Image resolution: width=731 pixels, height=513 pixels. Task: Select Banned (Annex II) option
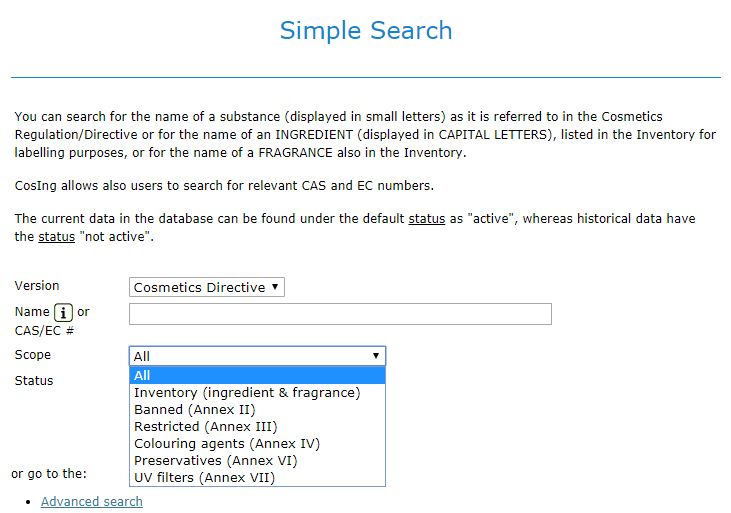coord(195,409)
